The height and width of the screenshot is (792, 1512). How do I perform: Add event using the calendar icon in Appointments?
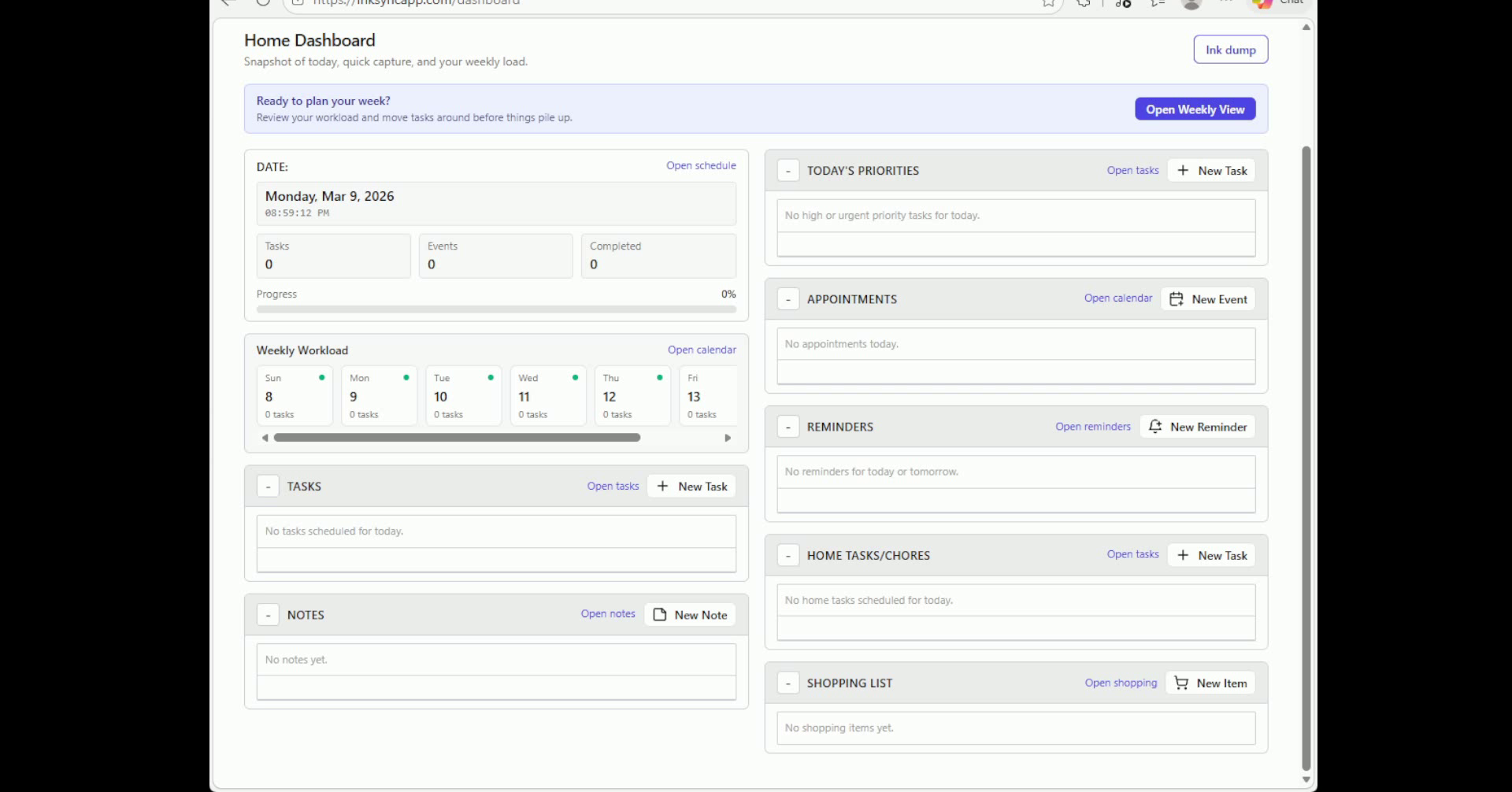point(1177,298)
